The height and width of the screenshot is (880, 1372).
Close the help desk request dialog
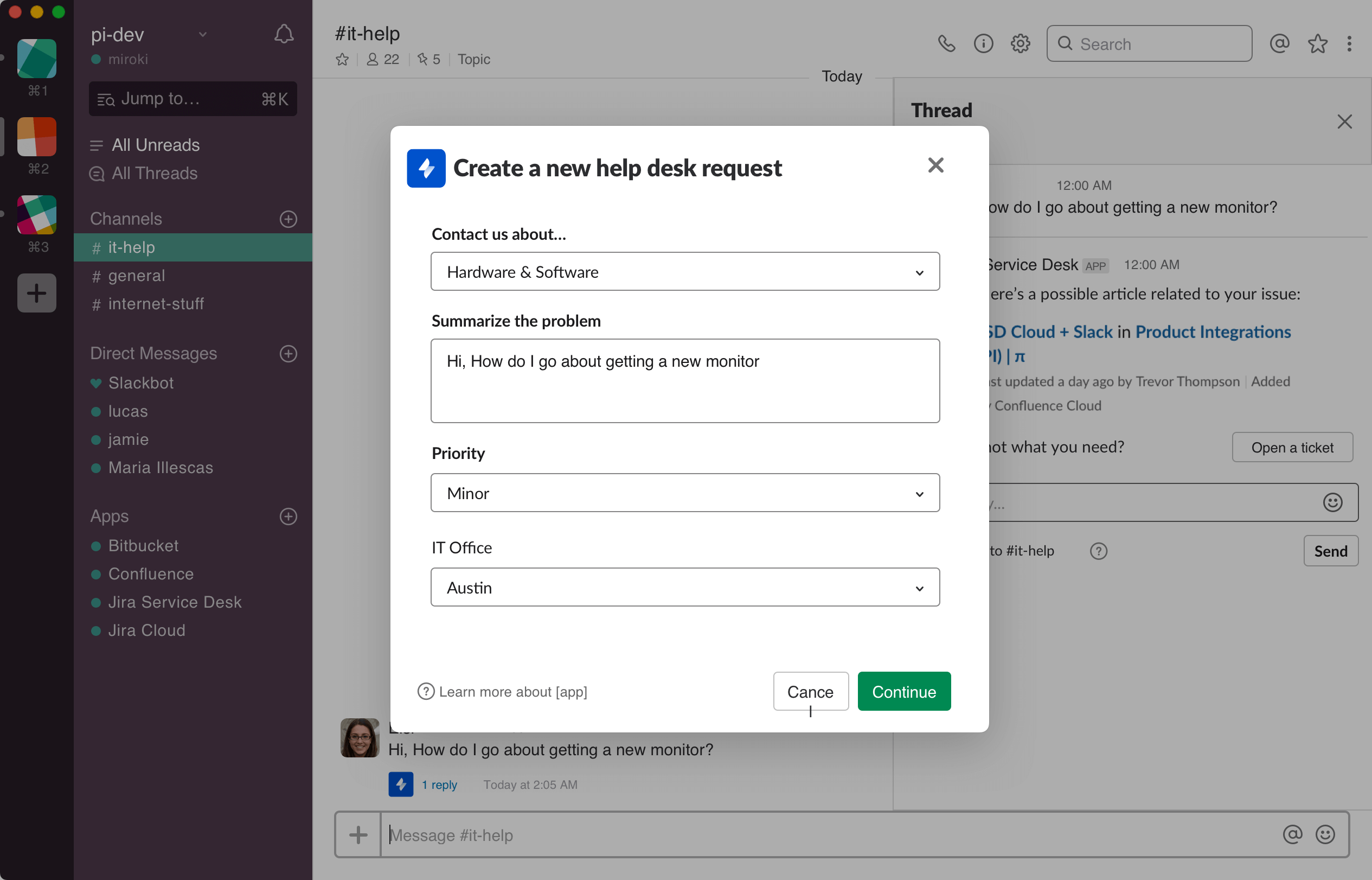click(935, 165)
